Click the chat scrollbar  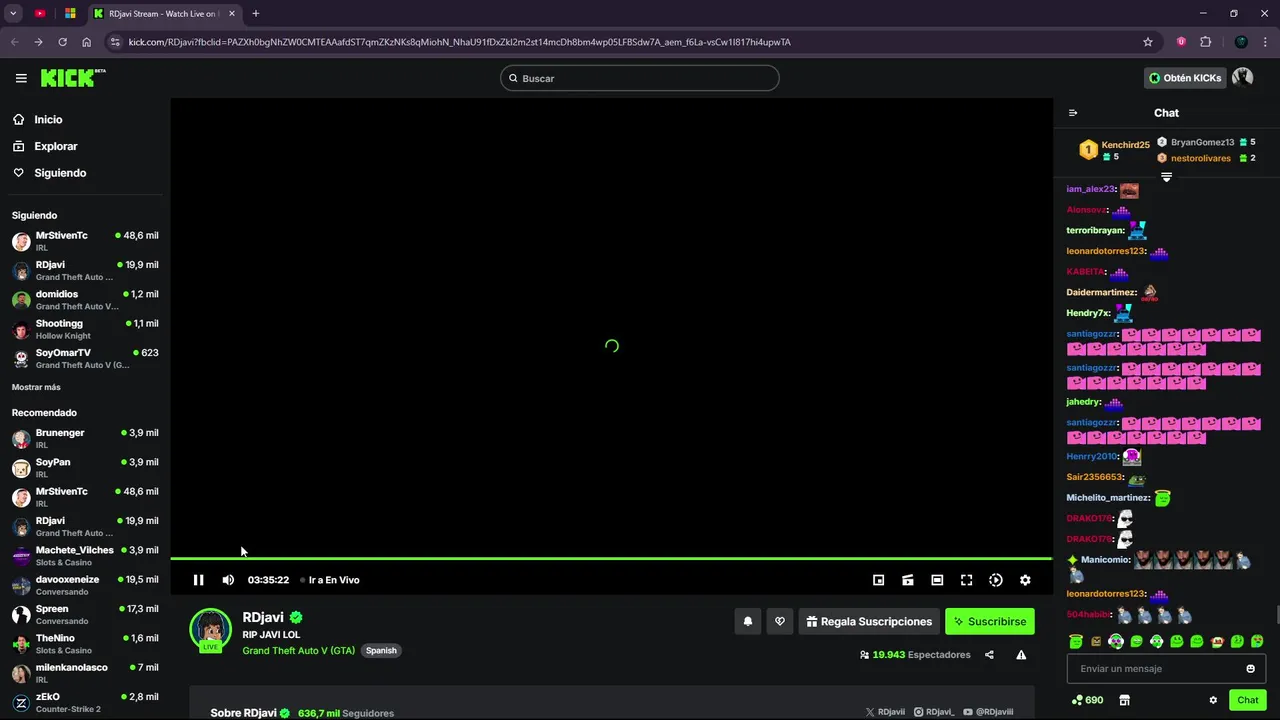[x=1276, y=615]
